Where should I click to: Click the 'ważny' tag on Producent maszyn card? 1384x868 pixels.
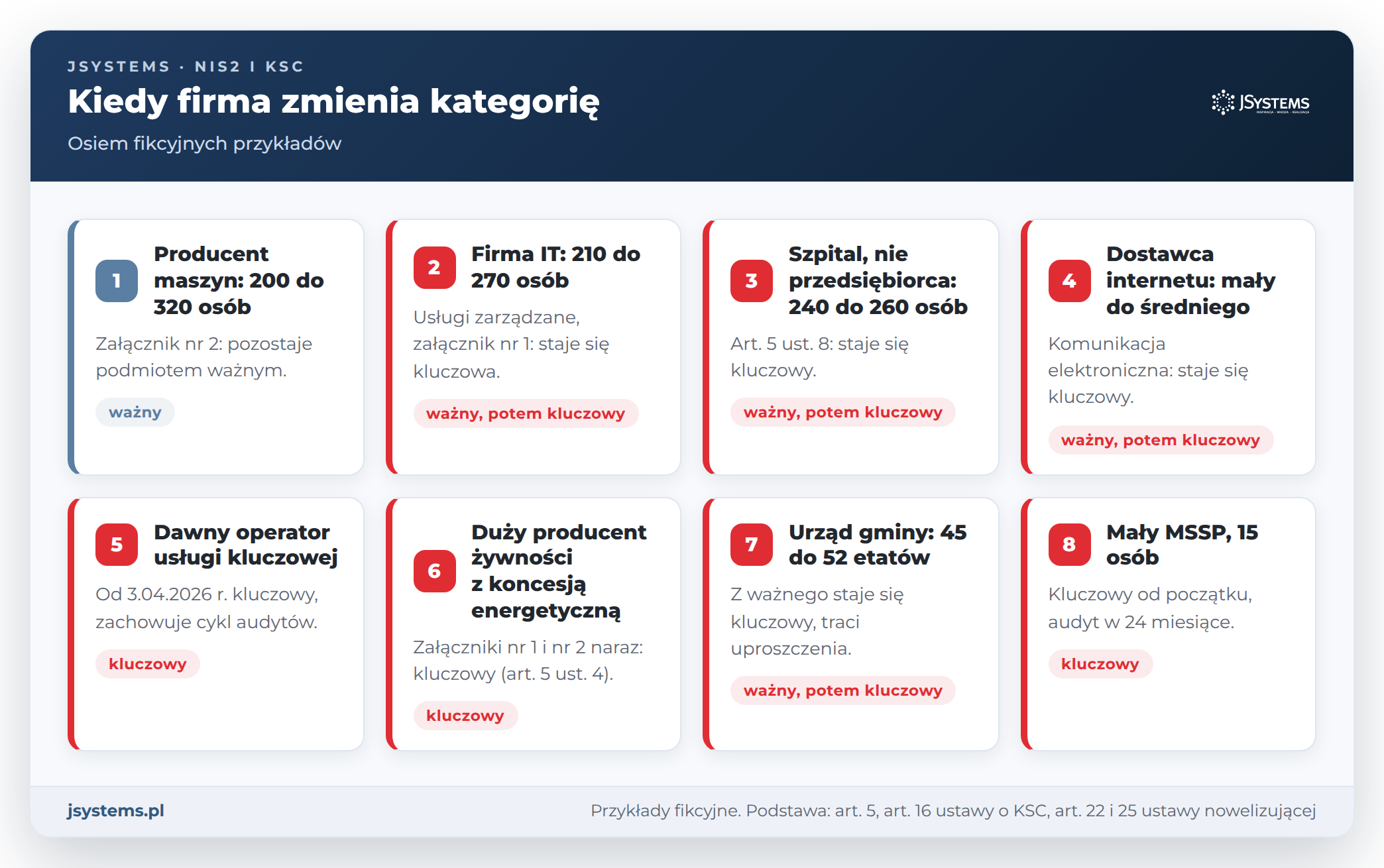click(135, 412)
